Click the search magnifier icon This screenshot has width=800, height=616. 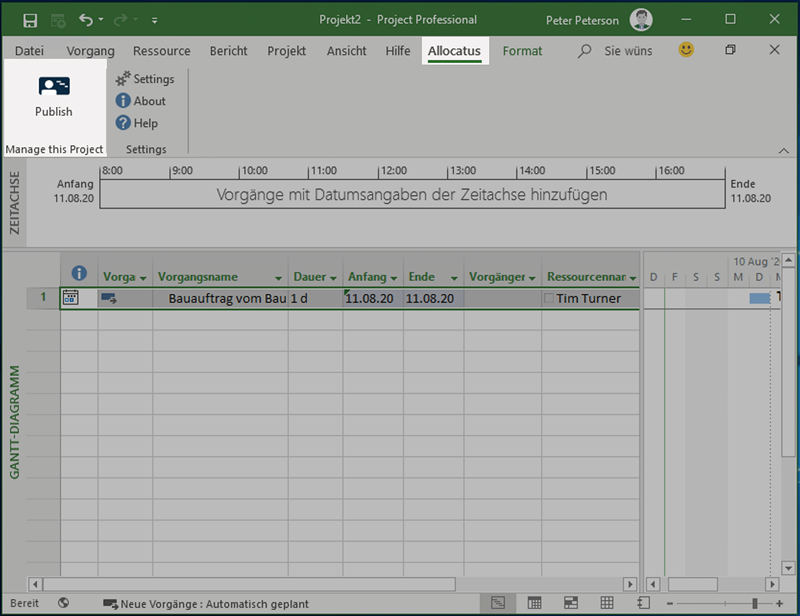click(584, 51)
